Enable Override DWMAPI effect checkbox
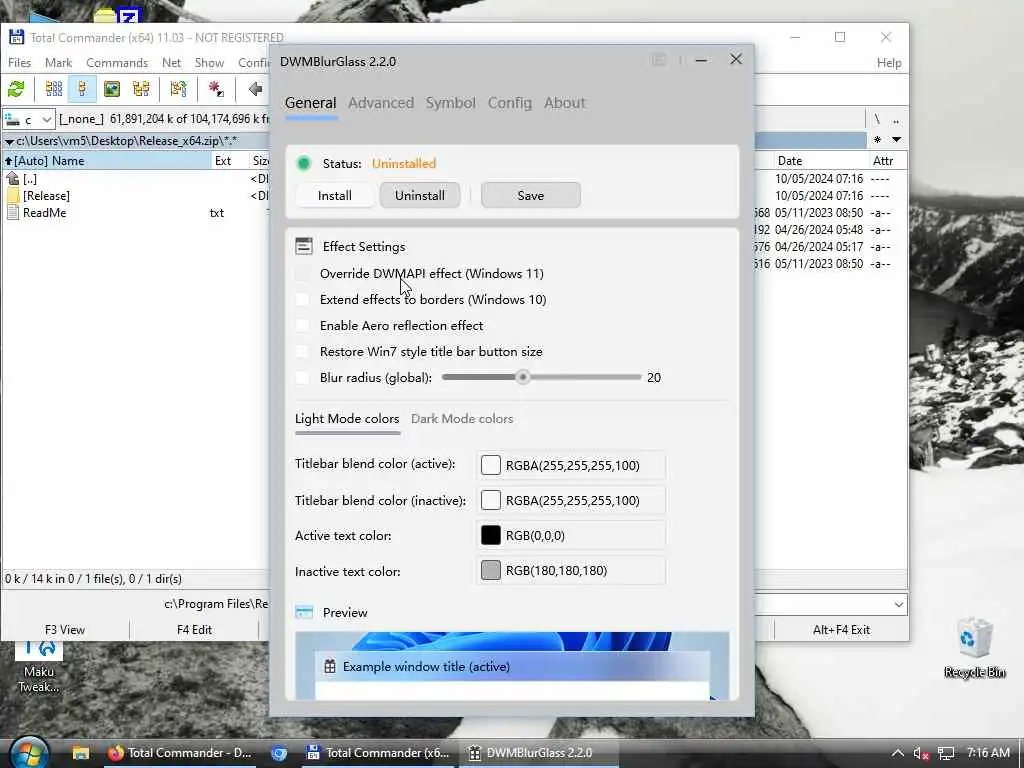 tap(302, 274)
